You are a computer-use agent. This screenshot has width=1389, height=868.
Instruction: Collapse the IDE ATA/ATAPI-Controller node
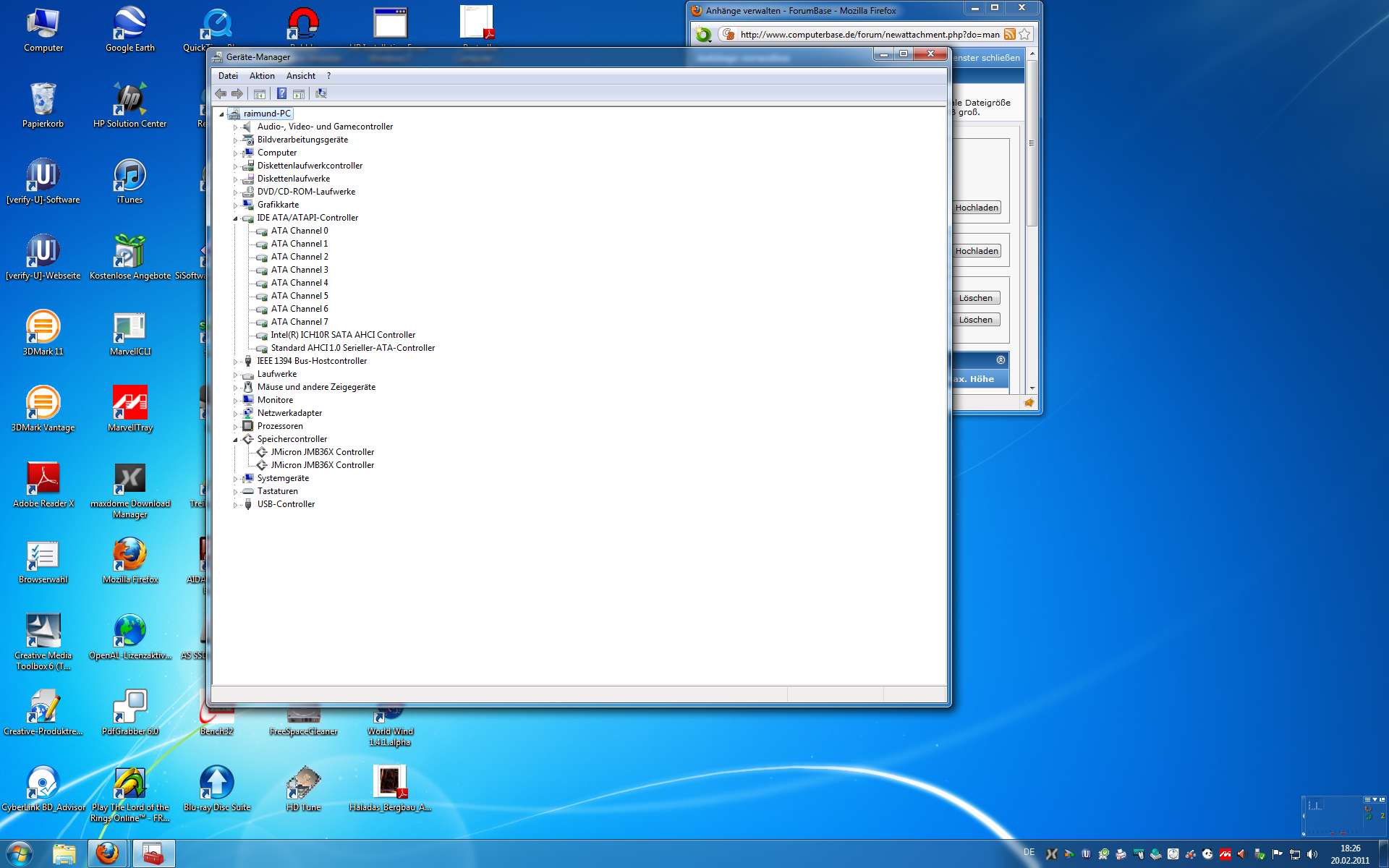pos(235,218)
